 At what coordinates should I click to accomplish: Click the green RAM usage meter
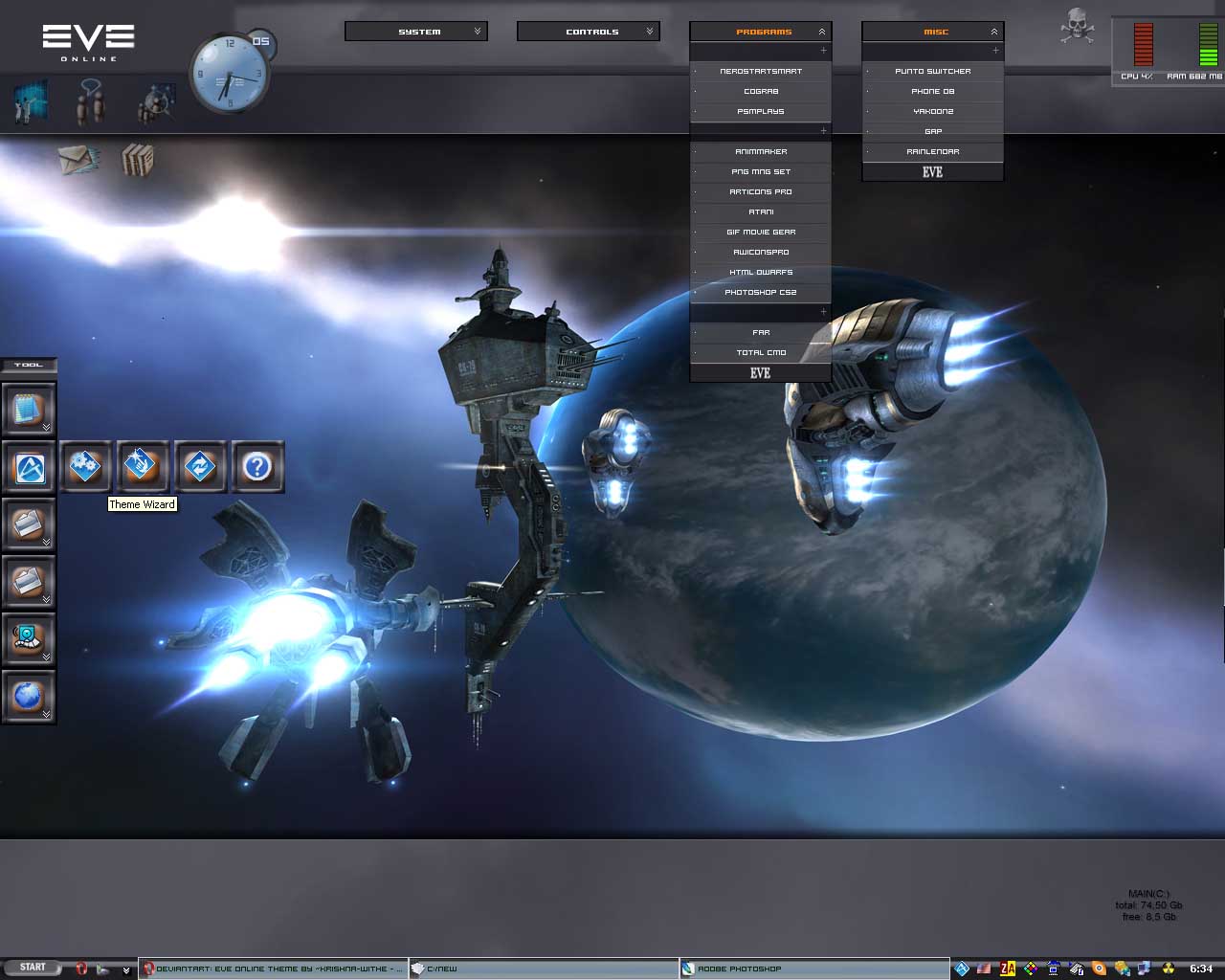coord(1208,44)
